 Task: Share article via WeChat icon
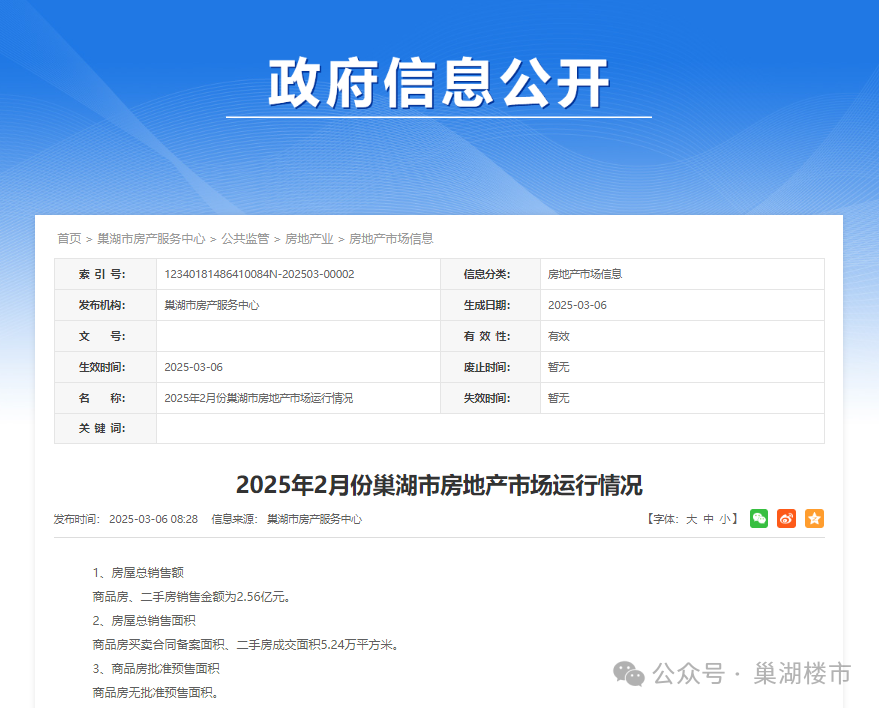[758, 519]
